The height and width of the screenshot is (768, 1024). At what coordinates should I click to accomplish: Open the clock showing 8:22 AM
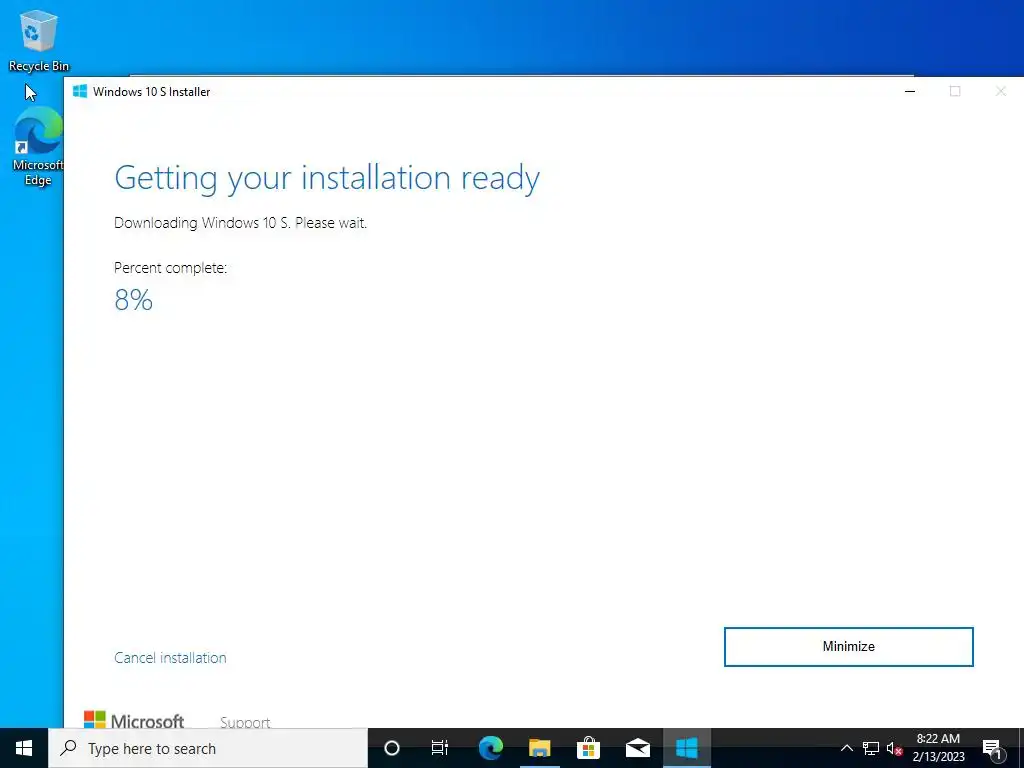tap(938, 748)
